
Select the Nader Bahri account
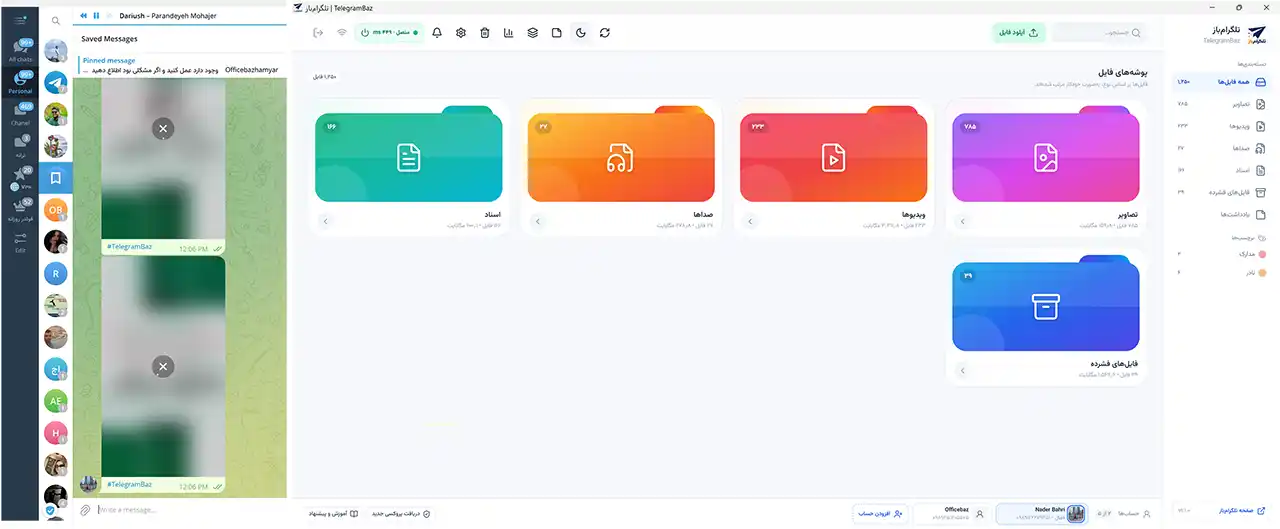tap(1042, 513)
